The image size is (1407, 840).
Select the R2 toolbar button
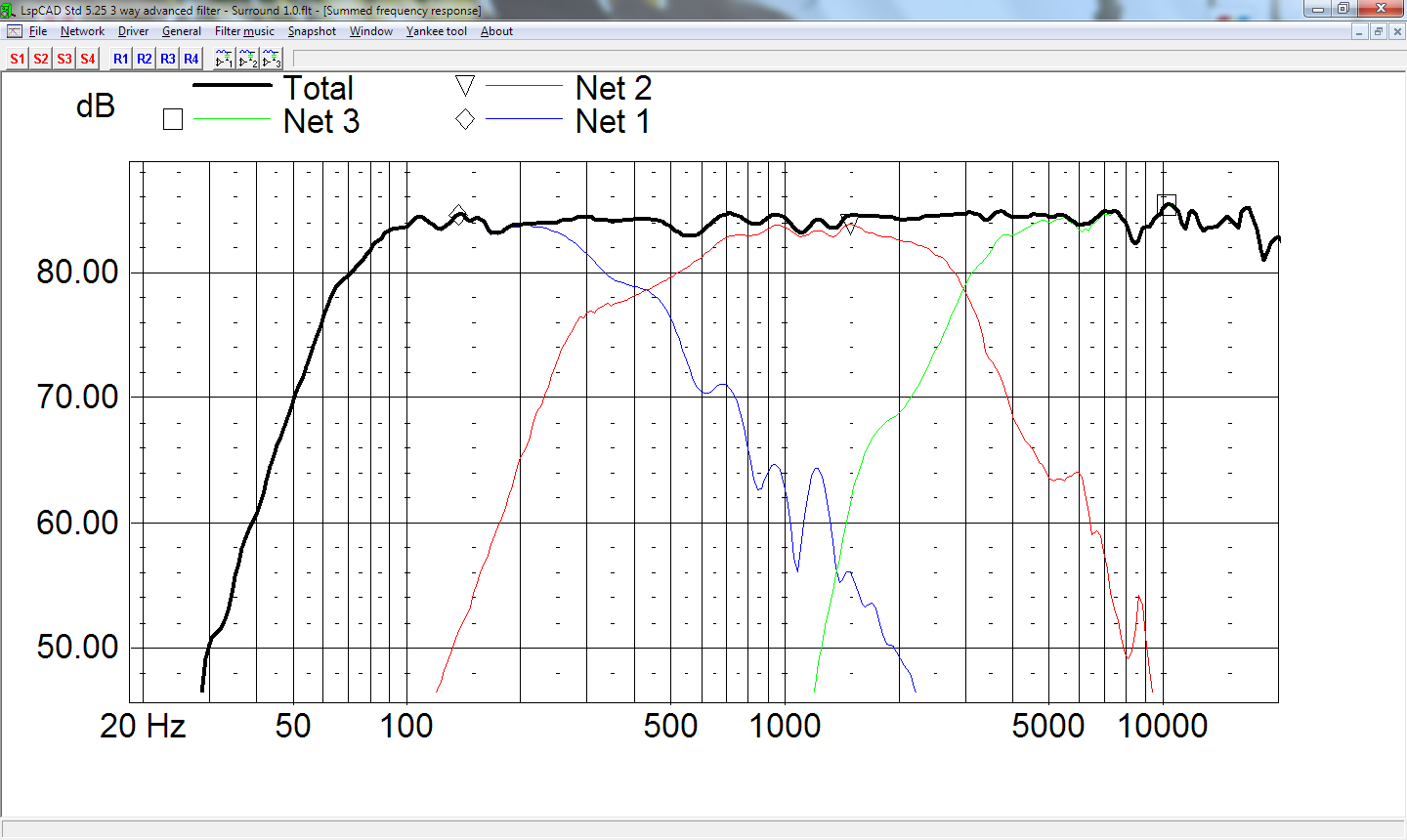[x=144, y=59]
